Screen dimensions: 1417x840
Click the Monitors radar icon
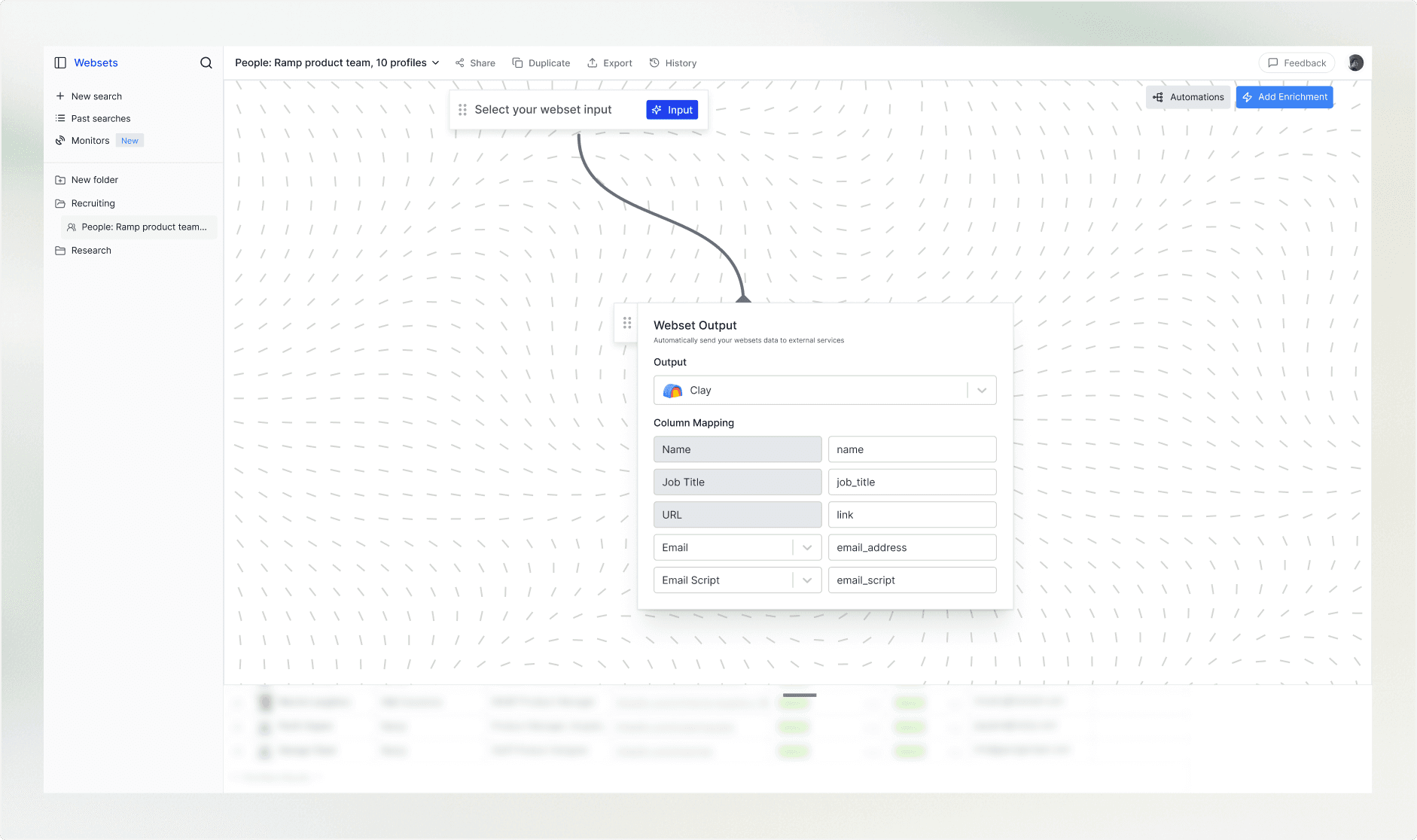(x=60, y=141)
